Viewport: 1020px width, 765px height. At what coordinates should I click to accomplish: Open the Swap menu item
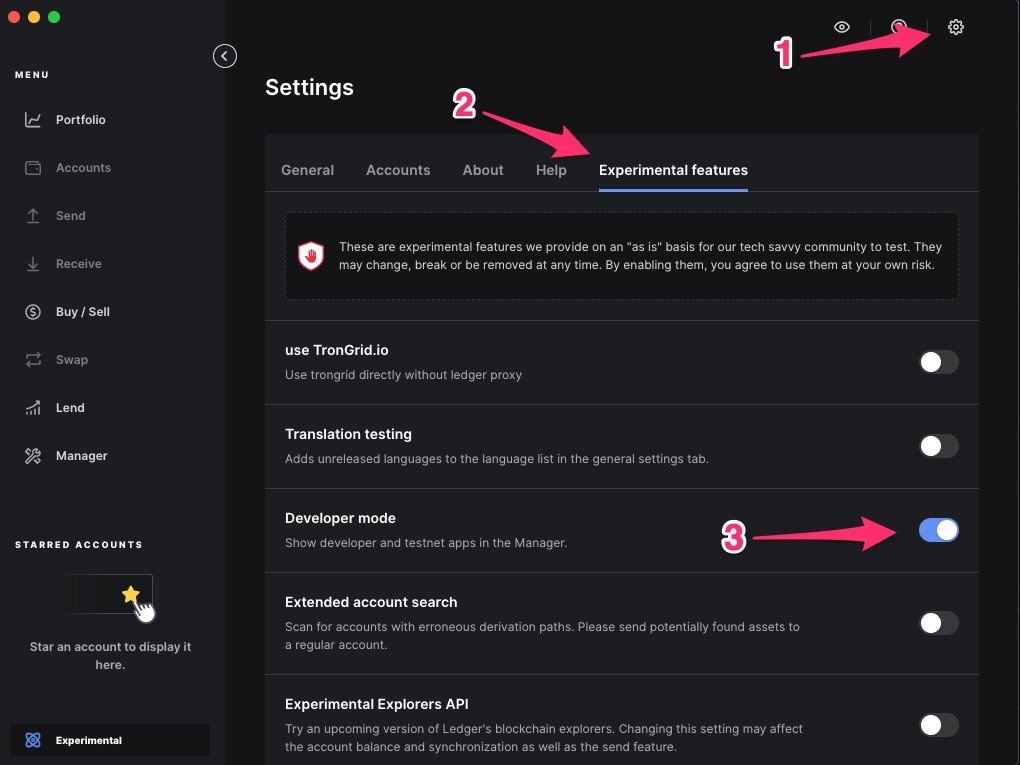click(x=72, y=360)
